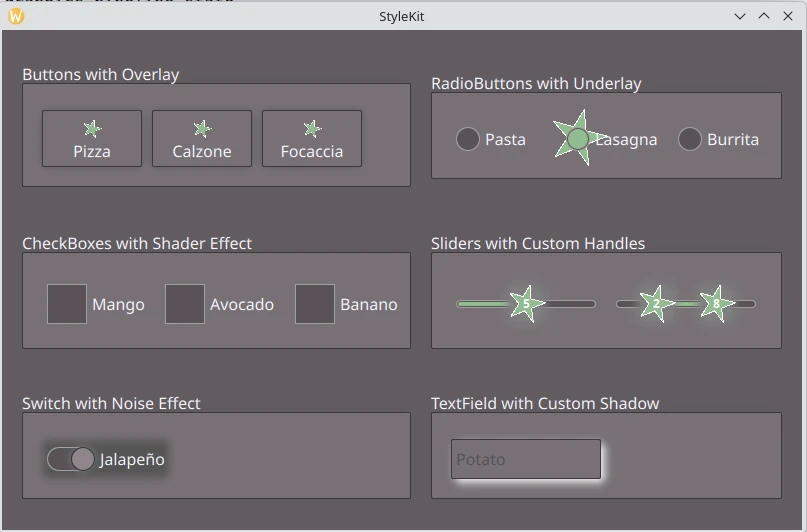Maximize the StyleKit window
This screenshot has width=807, height=532.
point(764,16)
